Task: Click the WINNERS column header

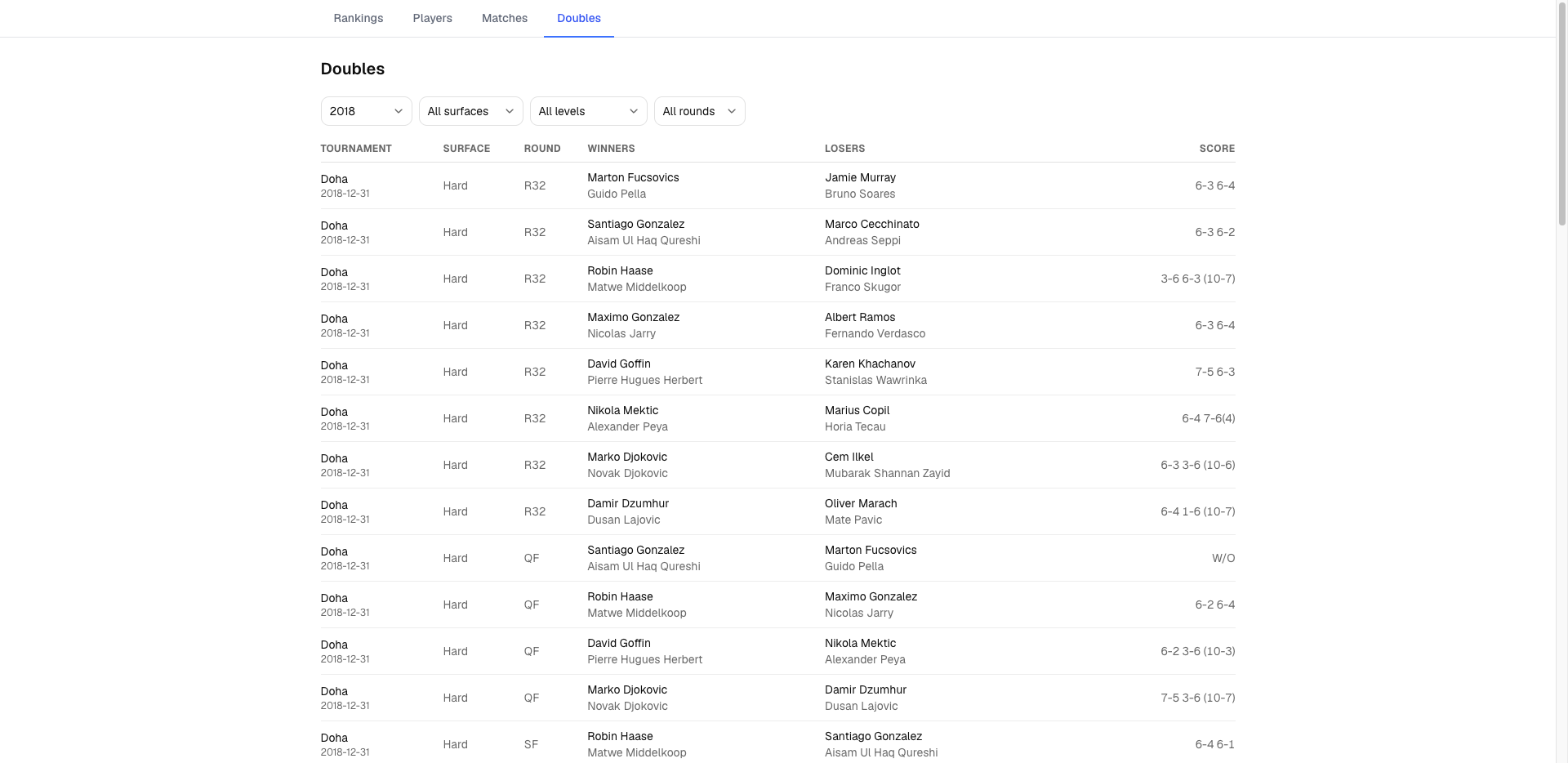Action: click(x=611, y=149)
